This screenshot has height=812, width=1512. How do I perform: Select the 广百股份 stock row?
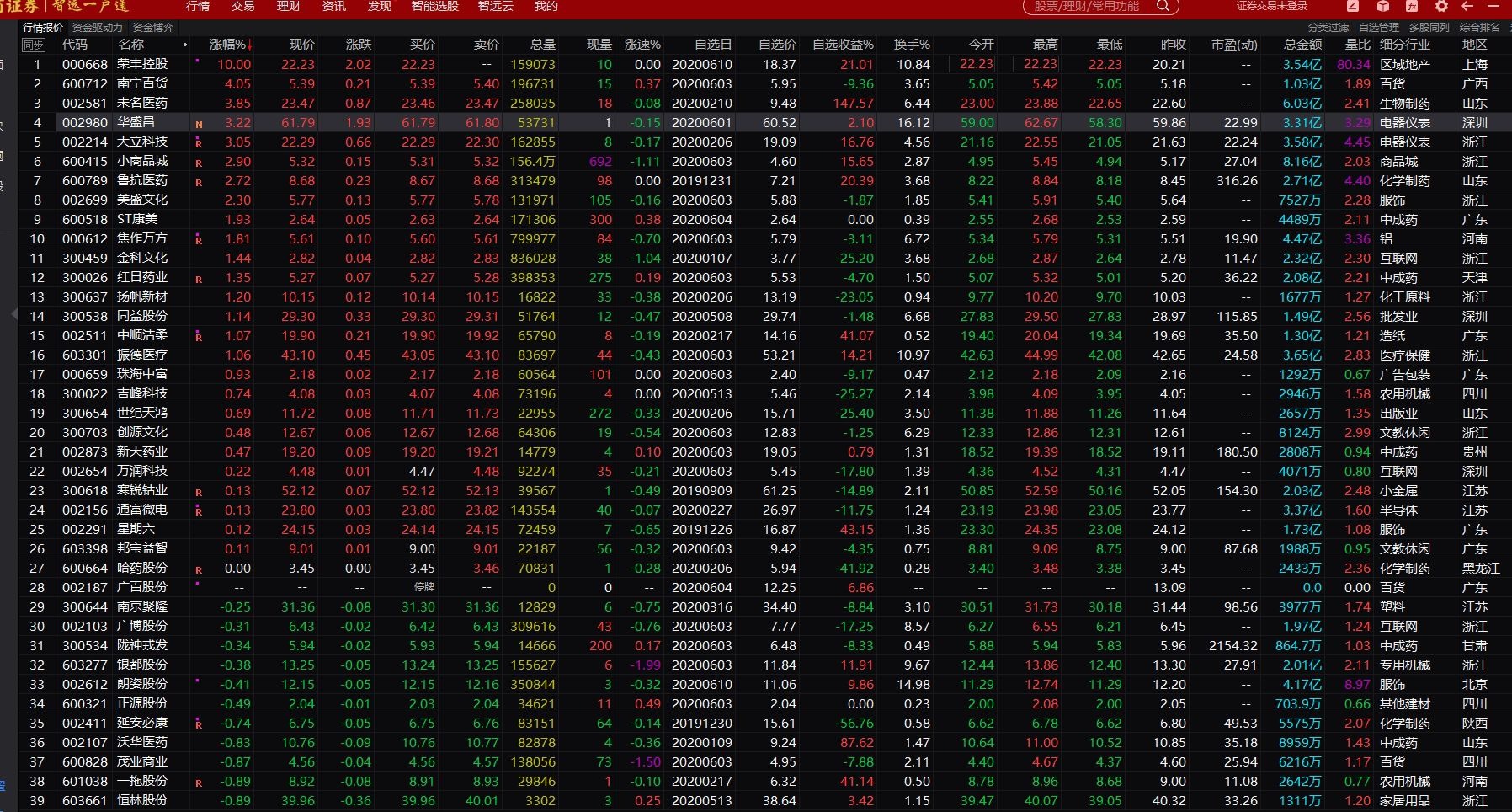(x=765, y=587)
